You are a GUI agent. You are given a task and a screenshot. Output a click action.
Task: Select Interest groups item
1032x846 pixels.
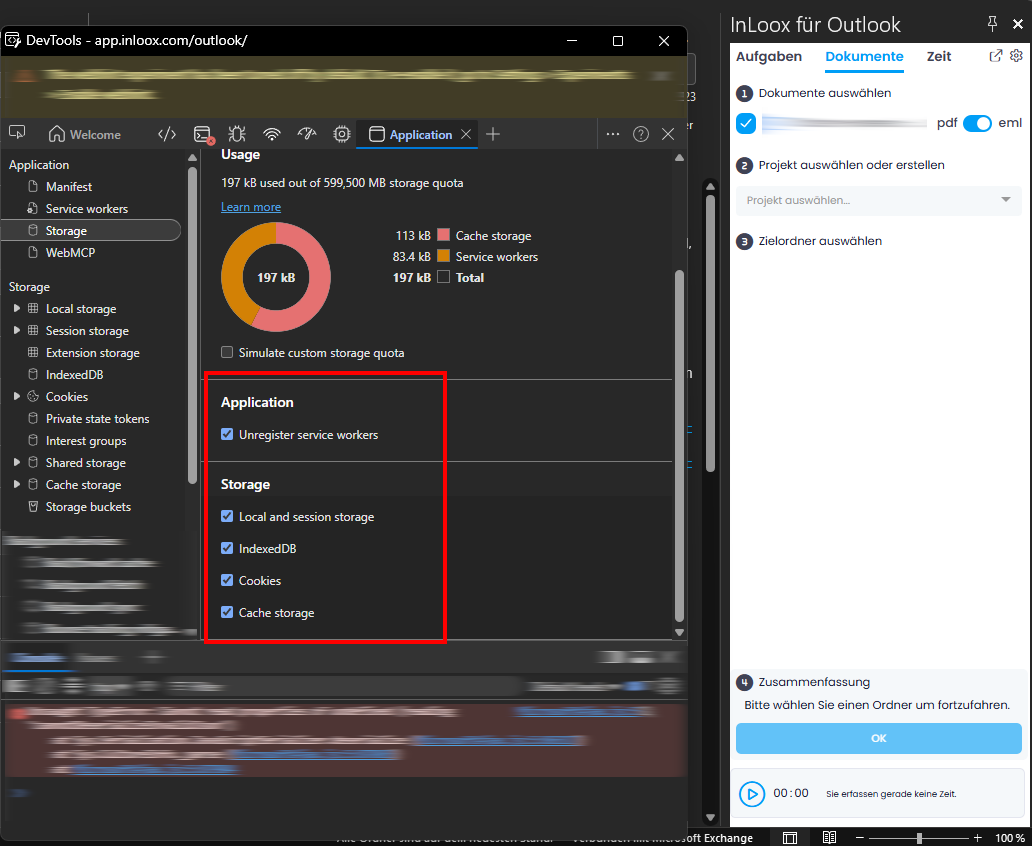point(86,440)
